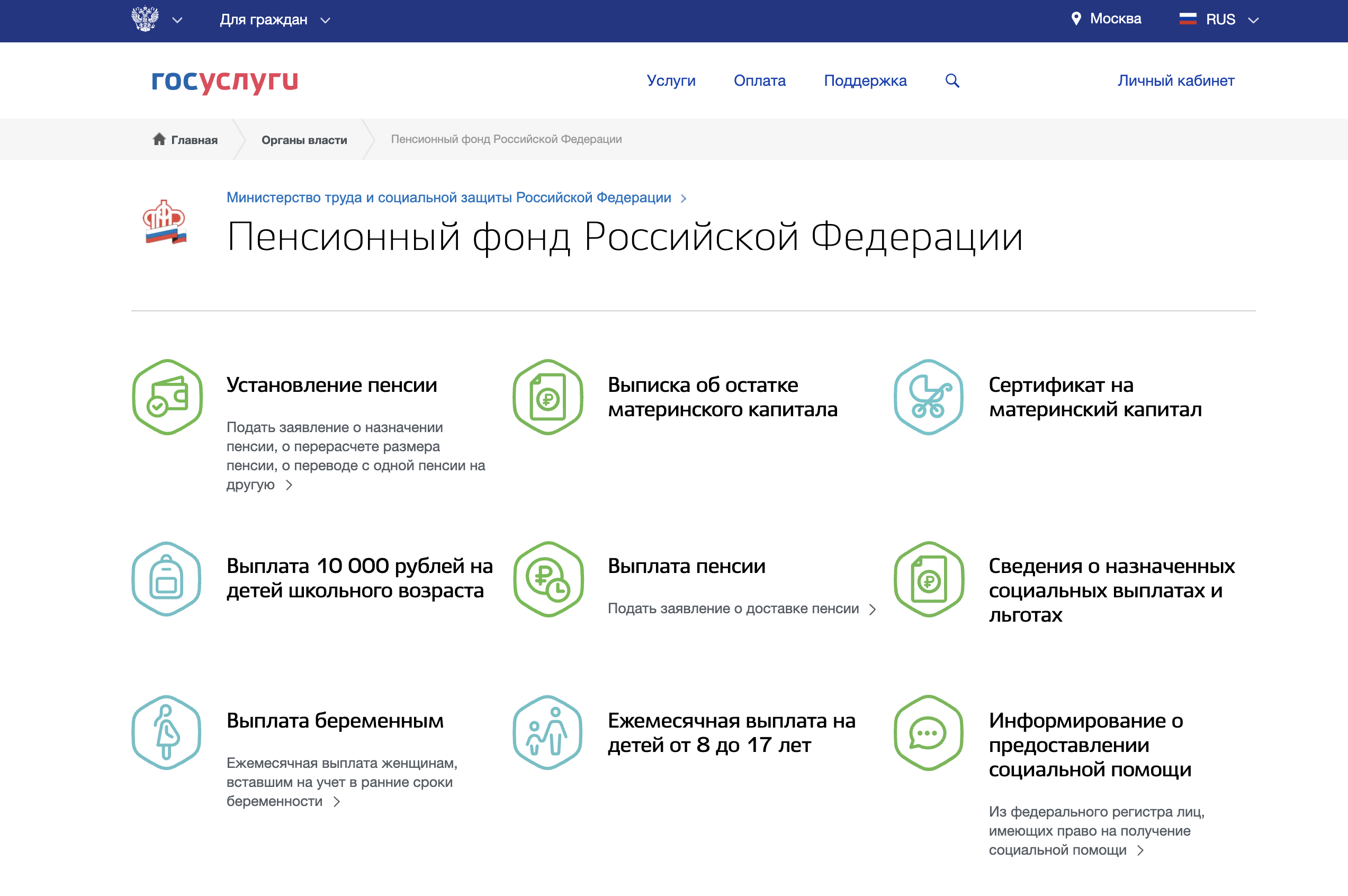Open the Оплата menu item
The width and height of the screenshot is (1348, 896).
759,80
